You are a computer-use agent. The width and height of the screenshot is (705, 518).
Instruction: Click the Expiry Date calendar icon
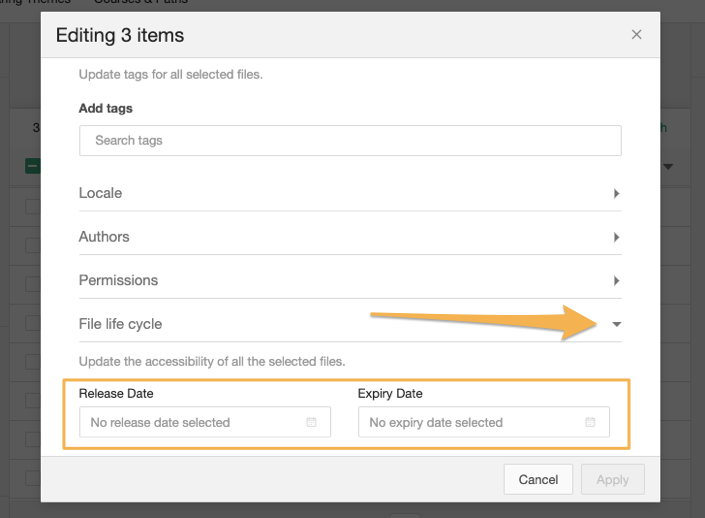click(590, 422)
